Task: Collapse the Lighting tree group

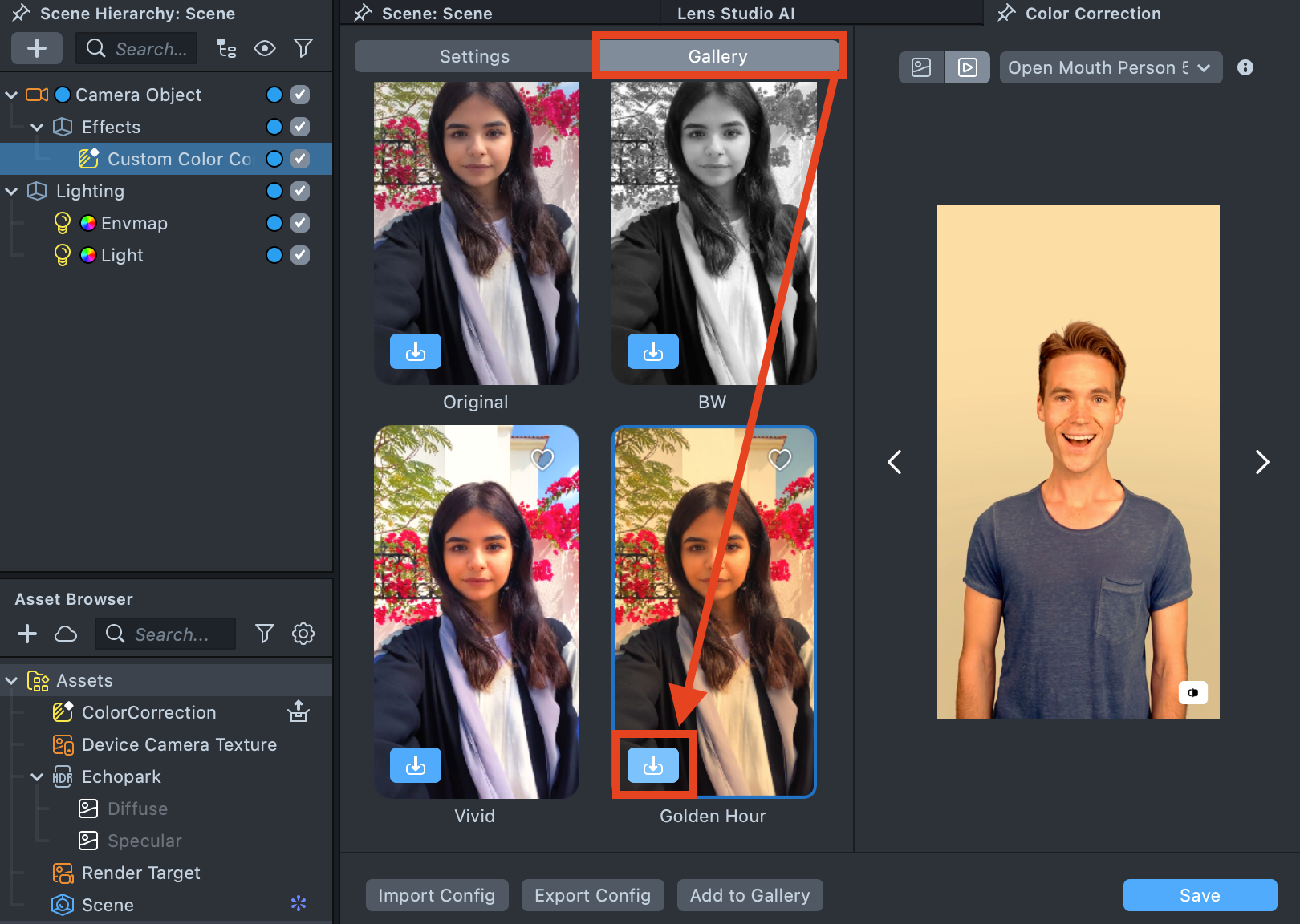Action: pyautogui.click(x=11, y=191)
